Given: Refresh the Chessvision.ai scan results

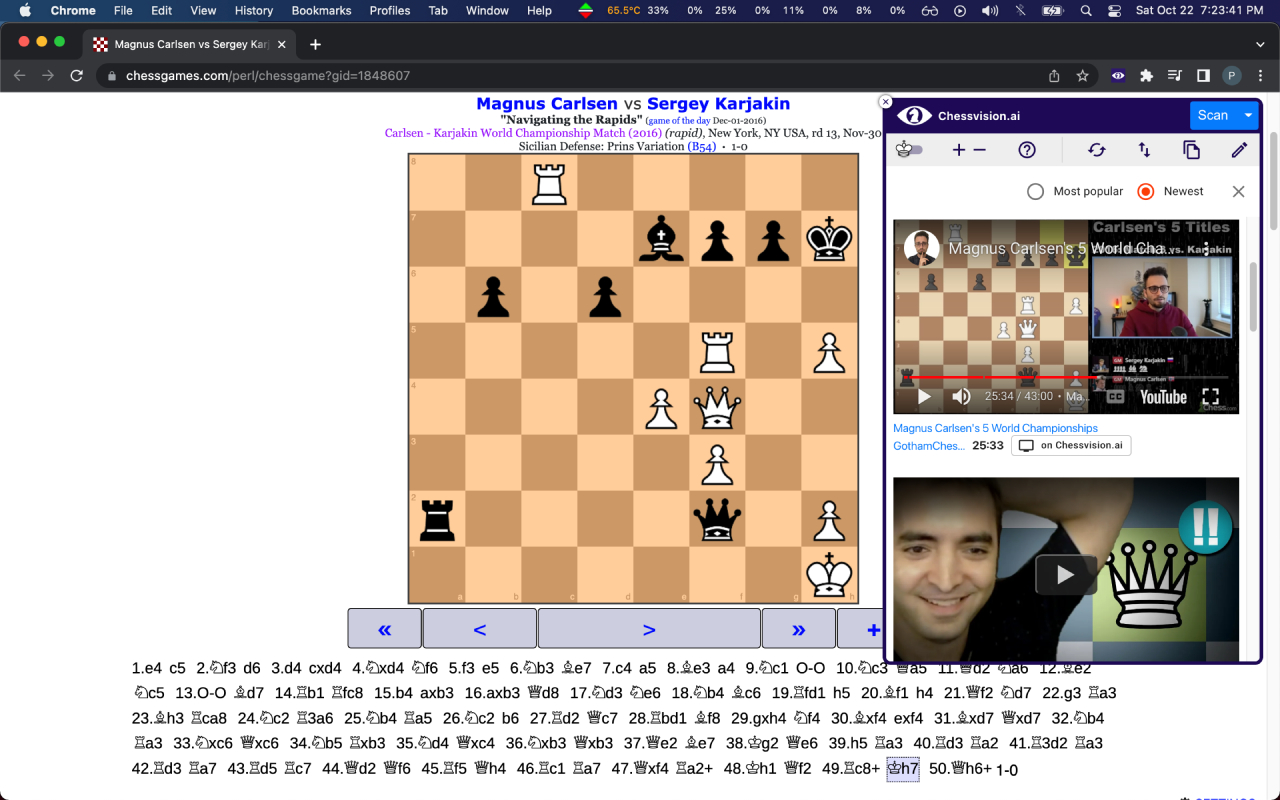Looking at the screenshot, I should 1097,148.
